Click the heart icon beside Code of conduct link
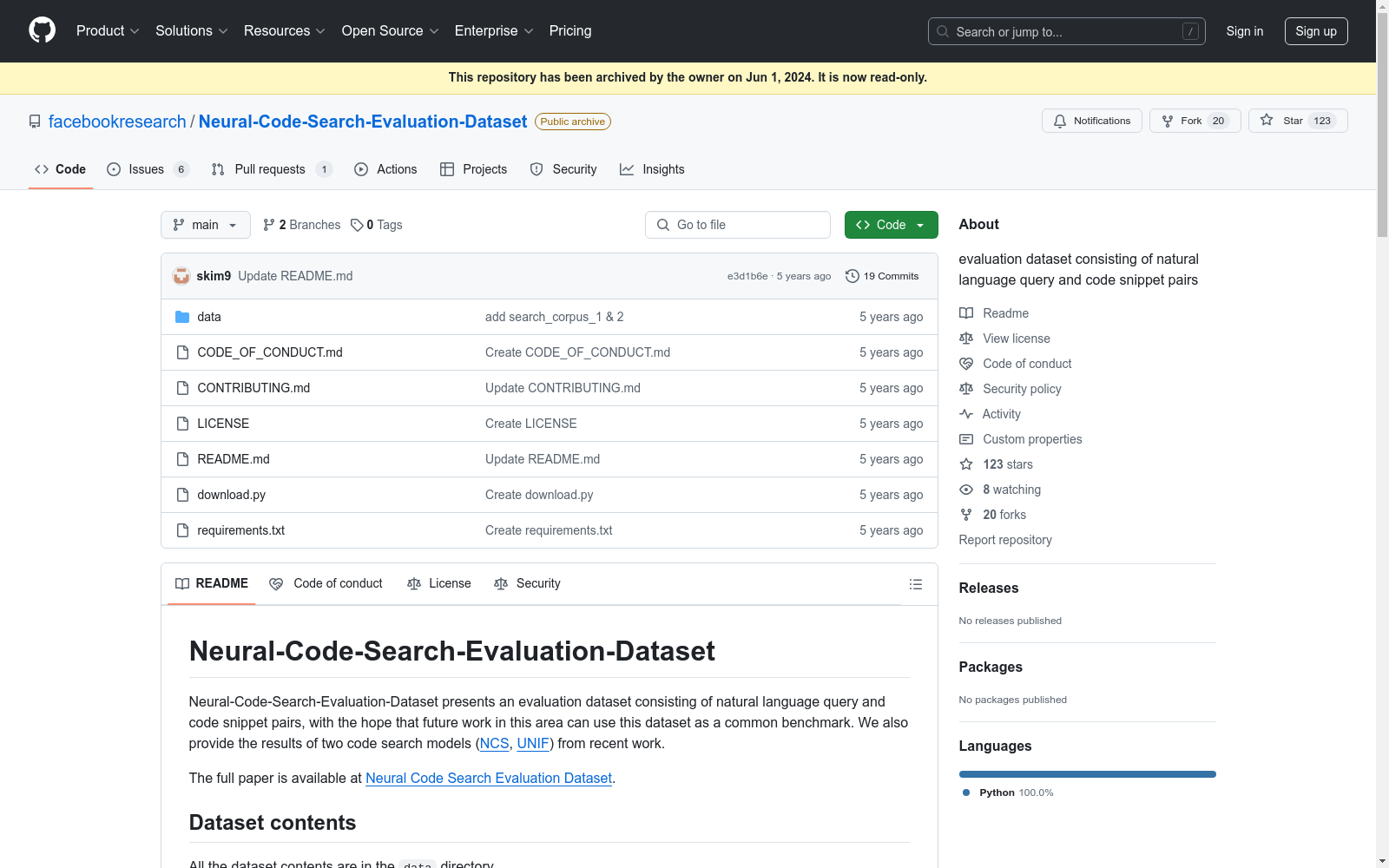Image resolution: width=1389 pixels, height=868 pixels. tap(966, 364)
